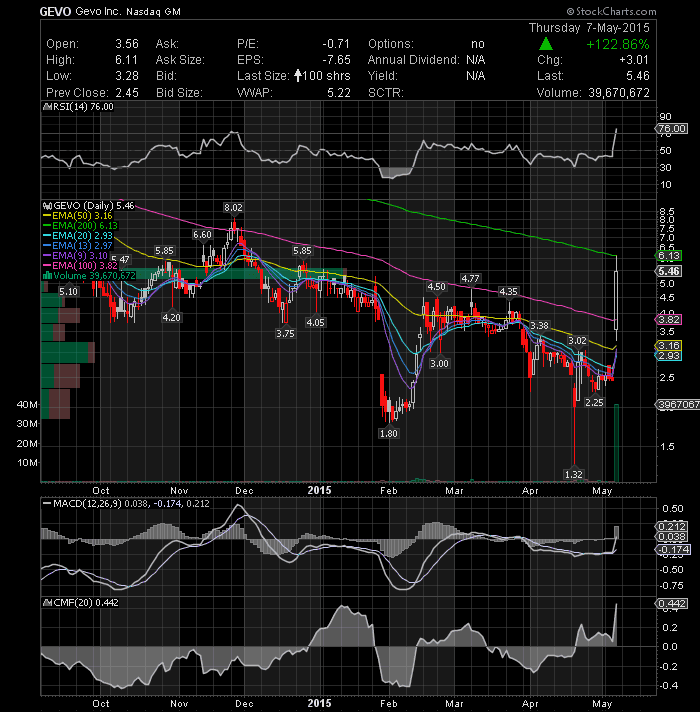Click the RSI(14) 76.00 panel label
This screenshot has height=712, width=700.
click(83, 107)
